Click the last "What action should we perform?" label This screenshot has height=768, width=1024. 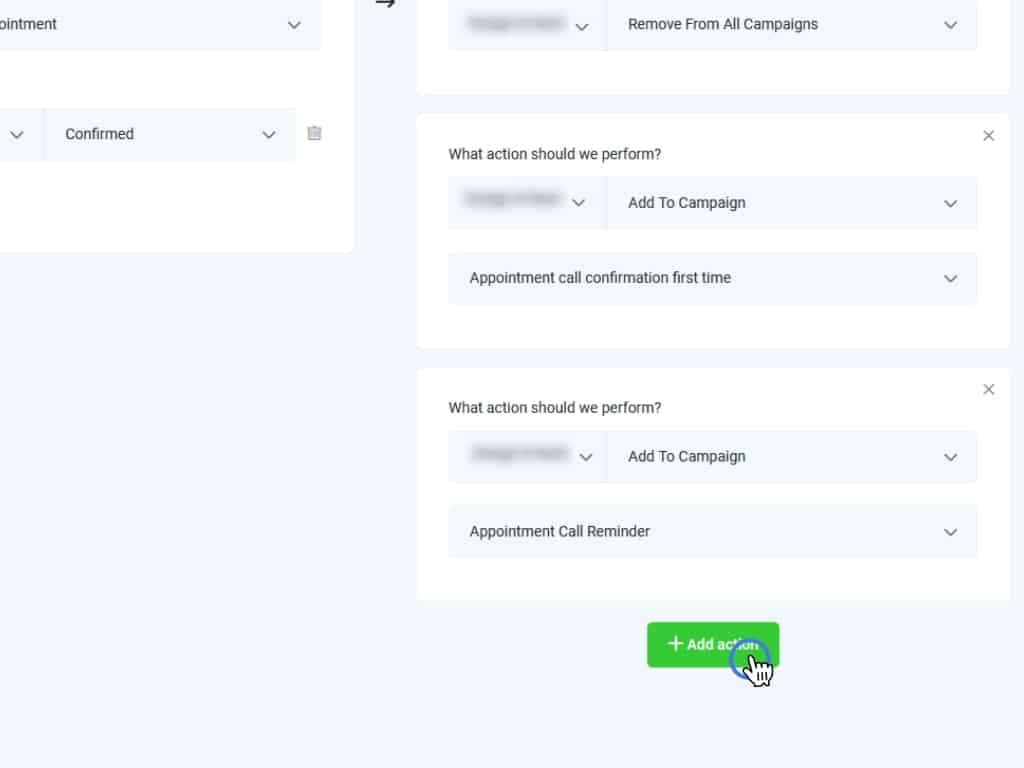554,408
